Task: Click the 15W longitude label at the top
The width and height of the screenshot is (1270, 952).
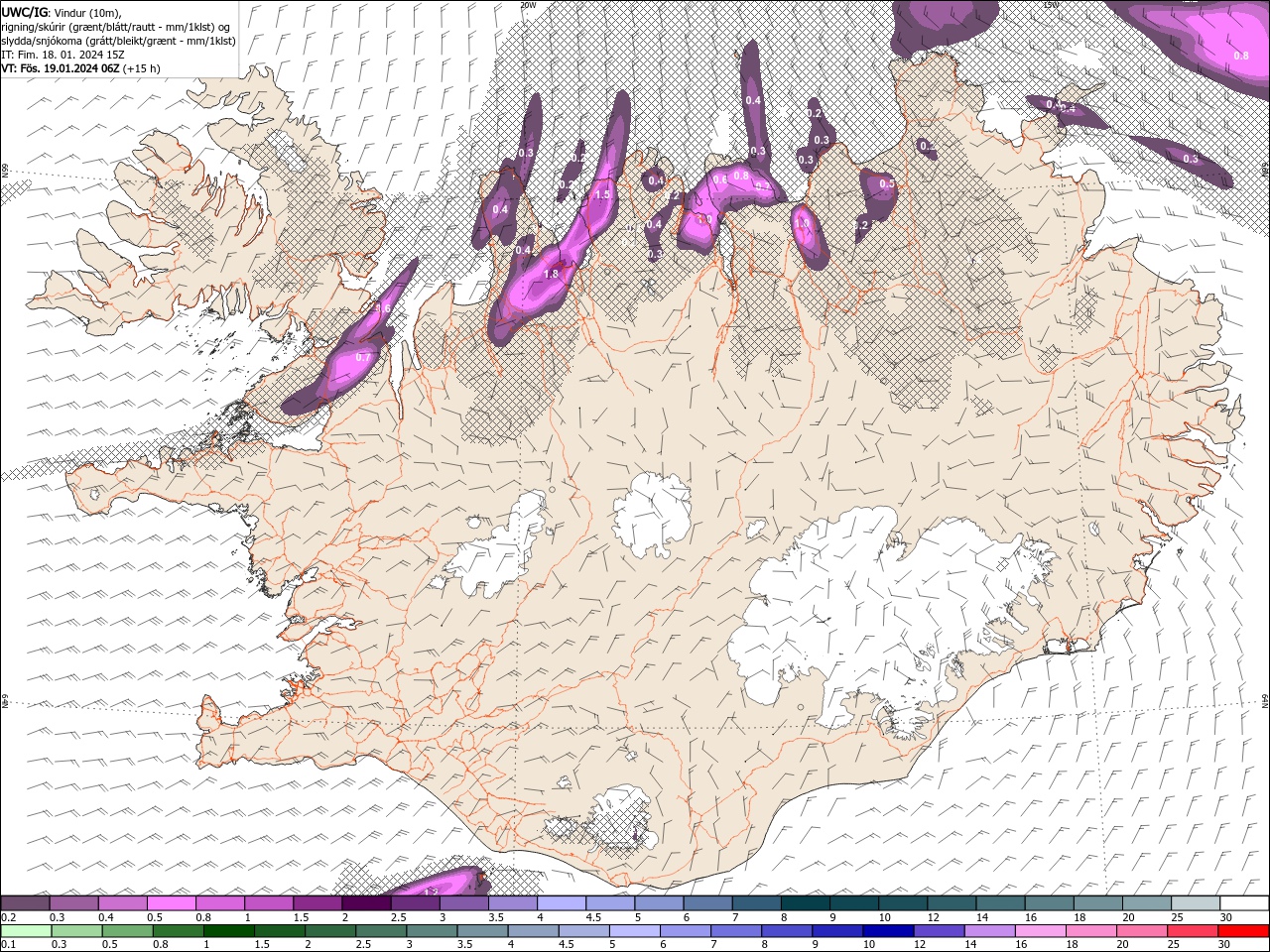Action: click(x=1052, y=5)
